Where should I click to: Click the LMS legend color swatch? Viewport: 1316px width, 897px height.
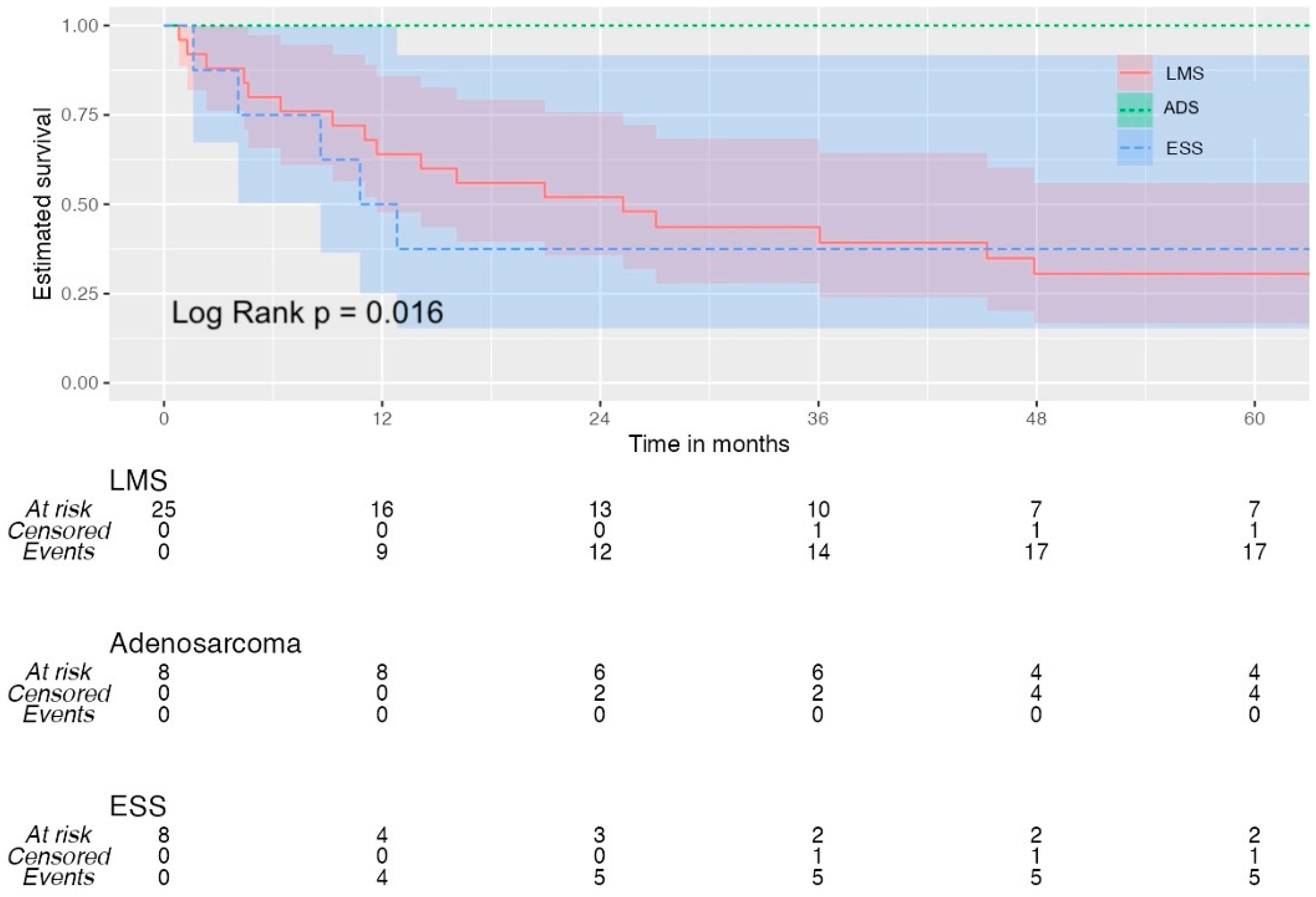[x=1134, y=73]
